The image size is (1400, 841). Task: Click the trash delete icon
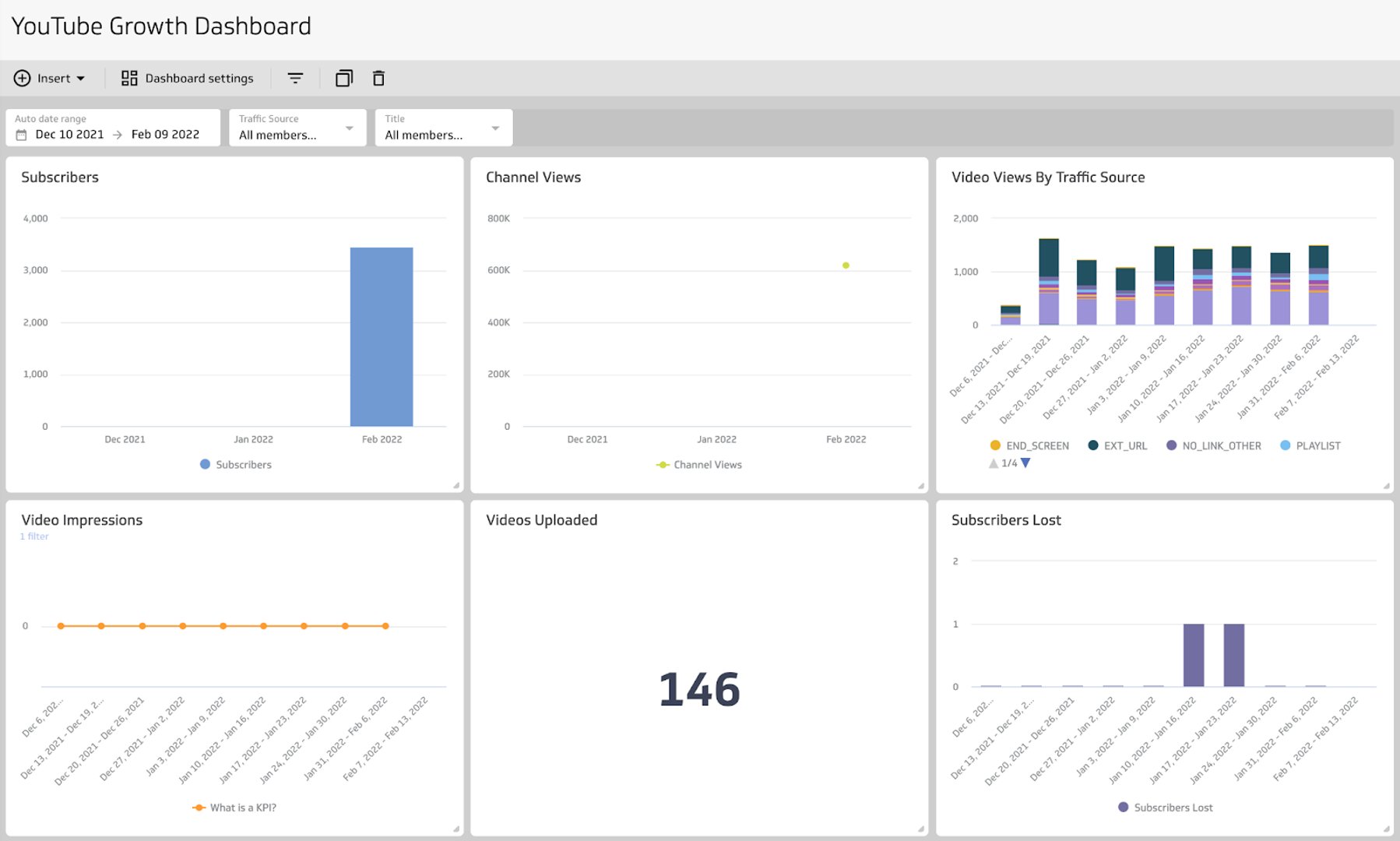(x=378, y=78)
